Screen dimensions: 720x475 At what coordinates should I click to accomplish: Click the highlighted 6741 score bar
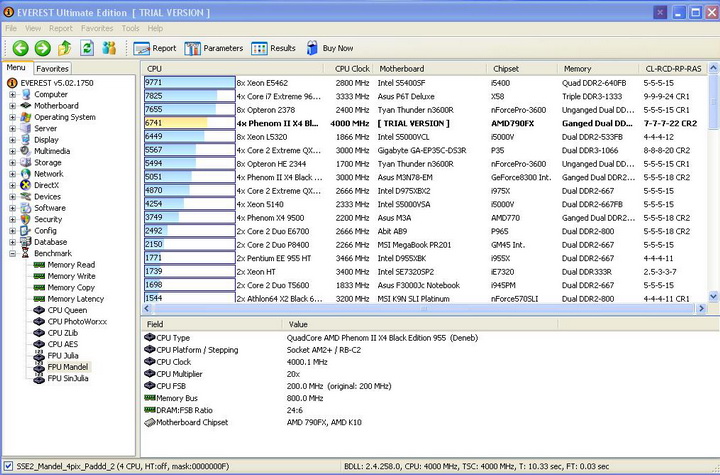[190, 123]
